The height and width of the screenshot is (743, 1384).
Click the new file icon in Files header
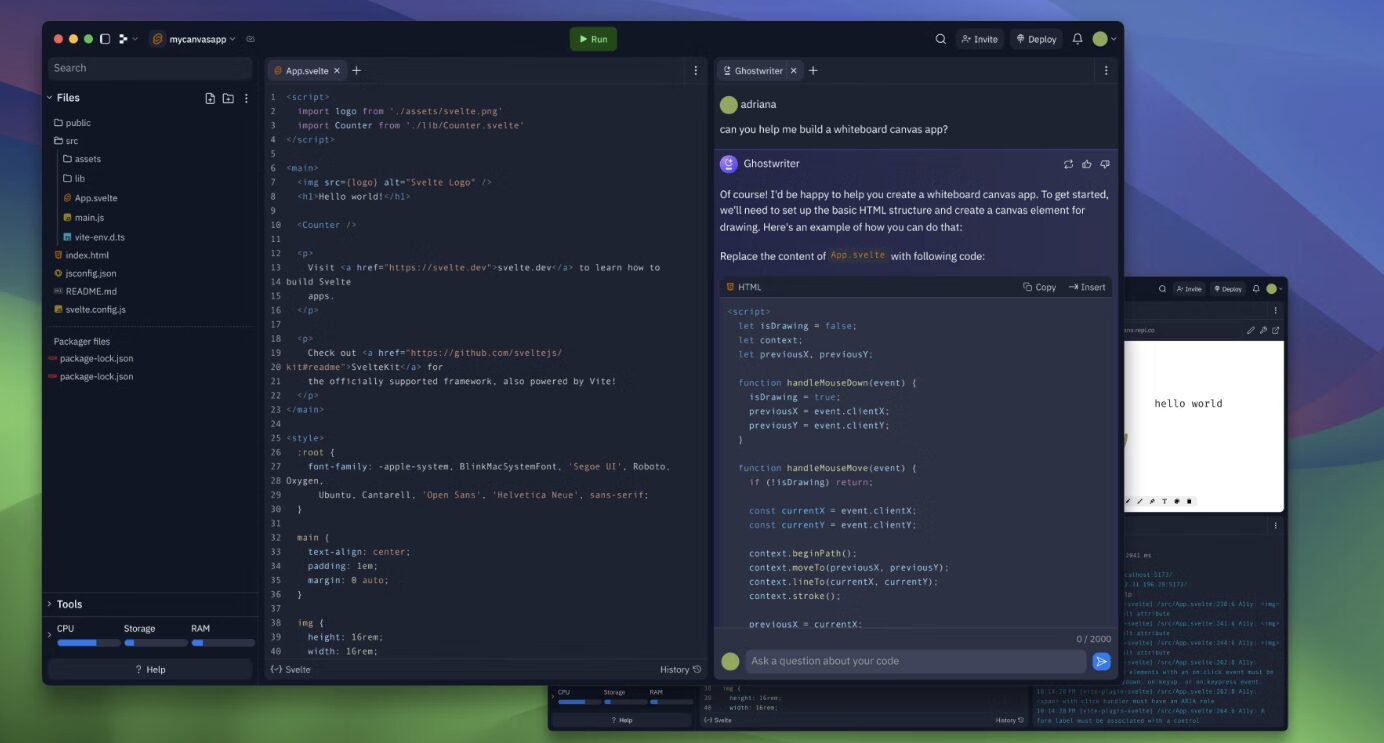point(210,98)
